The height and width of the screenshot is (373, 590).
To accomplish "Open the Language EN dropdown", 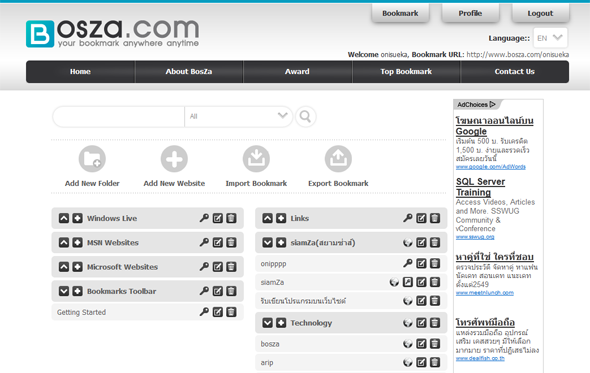I will 550,38.
